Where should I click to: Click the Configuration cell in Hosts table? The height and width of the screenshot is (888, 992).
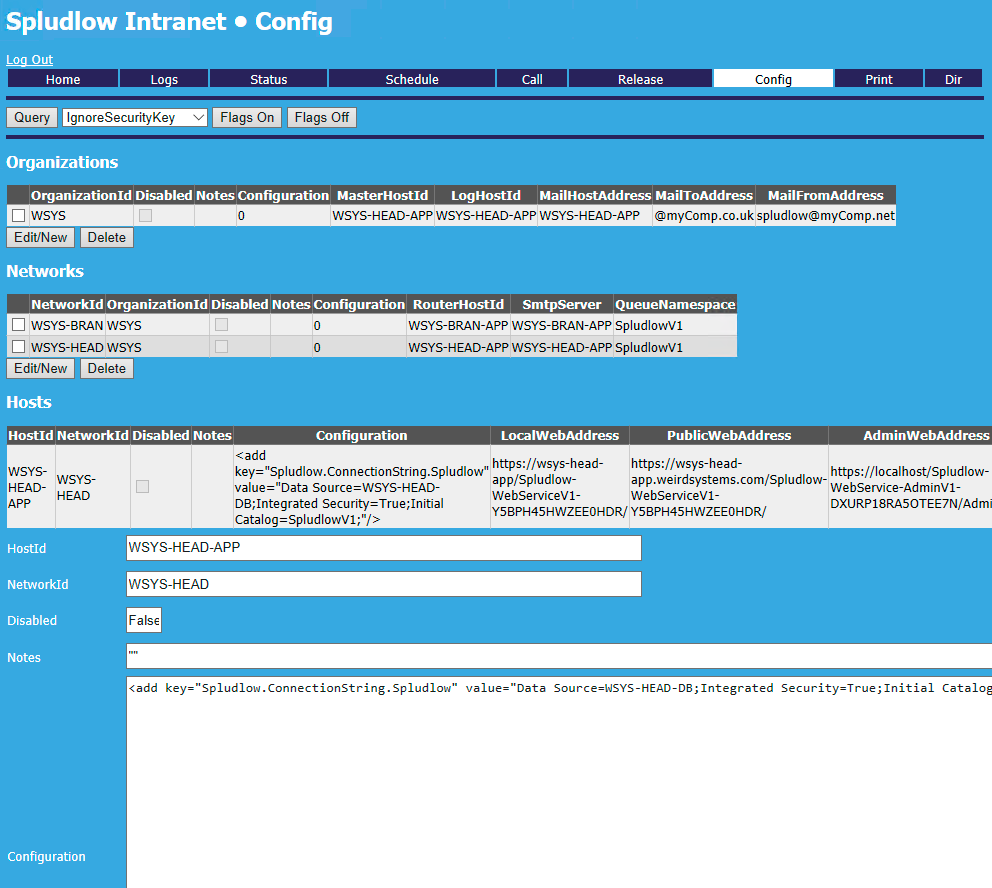coord(361,487)
